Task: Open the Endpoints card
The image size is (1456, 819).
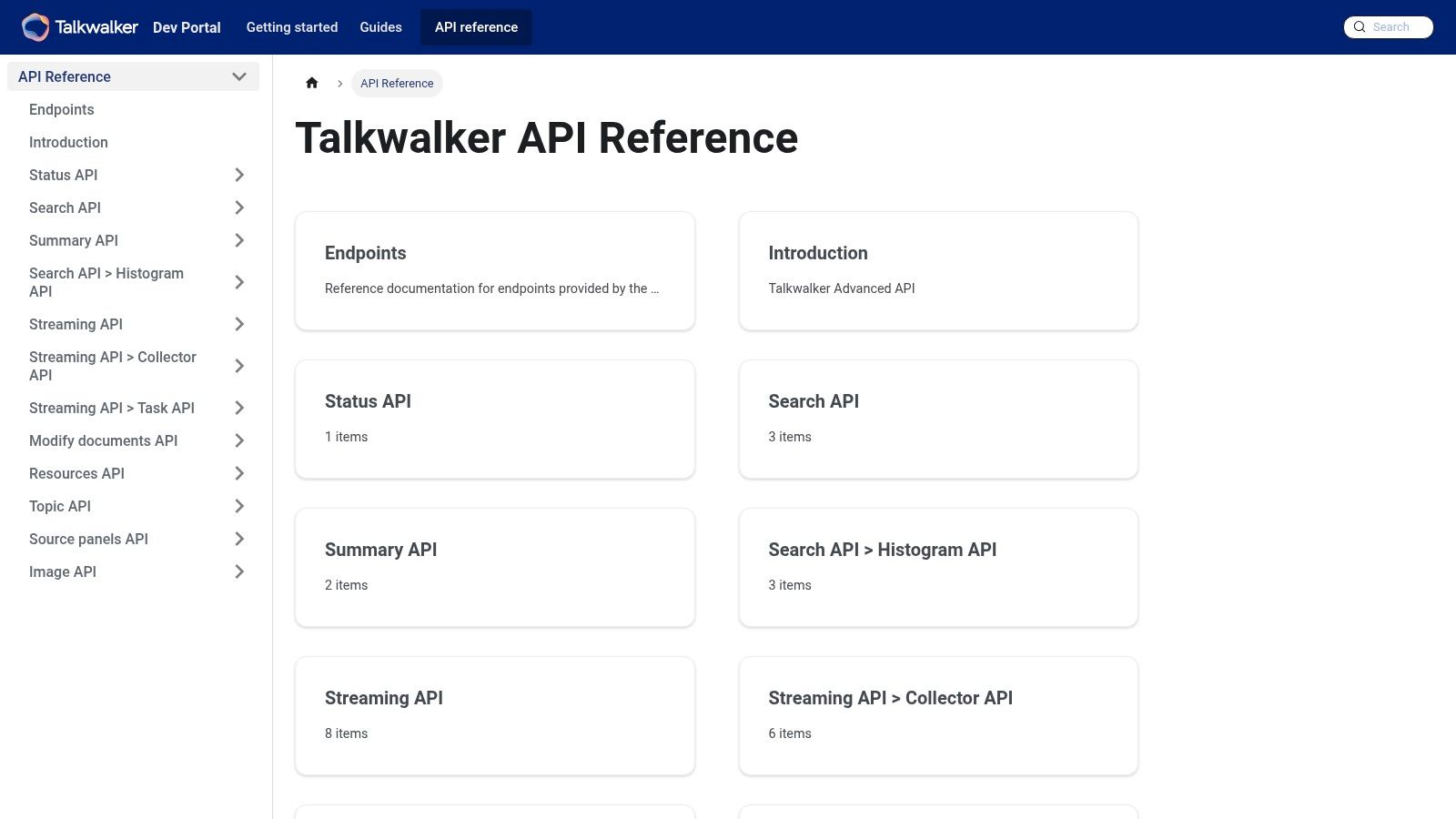Action: (x=494, y=270)
